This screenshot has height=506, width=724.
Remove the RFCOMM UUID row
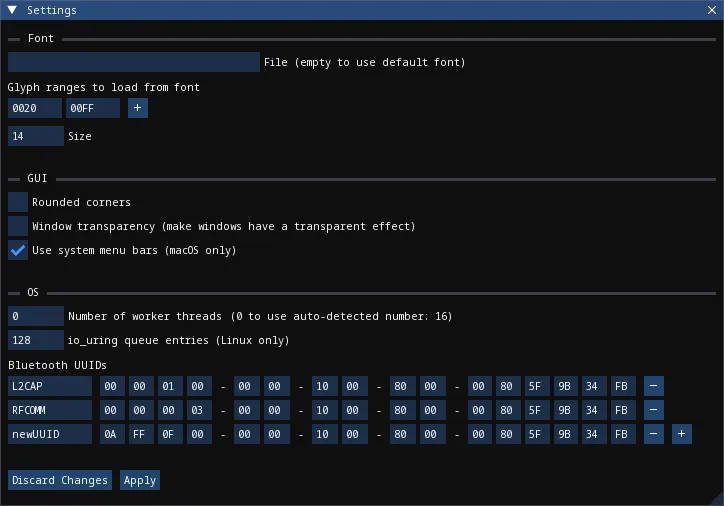point(653,410)
